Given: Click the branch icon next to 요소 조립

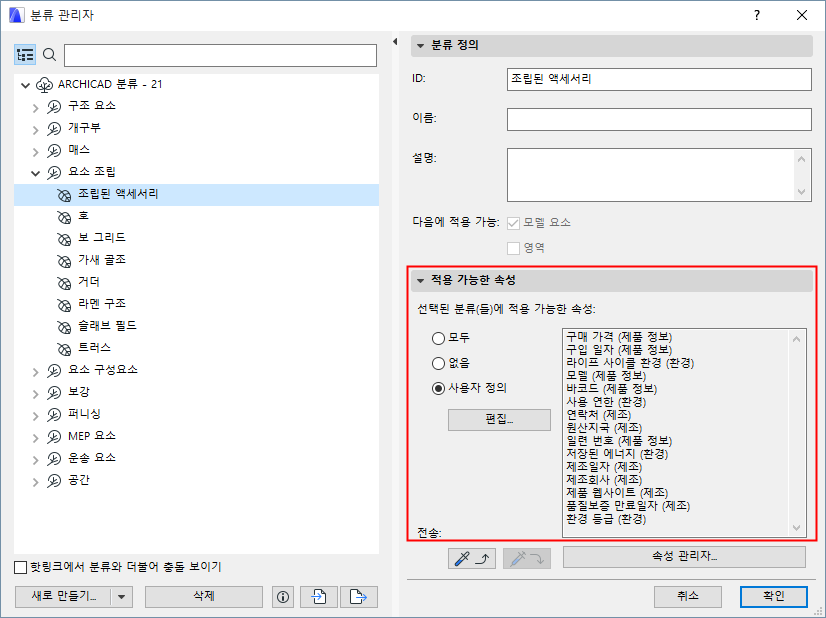Looking at the screenshot, I should [54, 173].
